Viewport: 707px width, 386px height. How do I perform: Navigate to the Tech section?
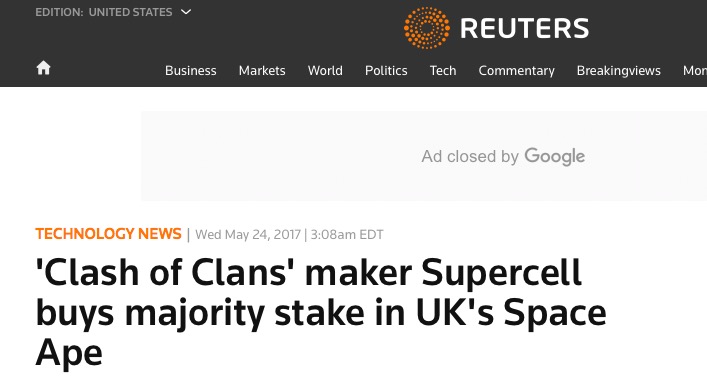(443, 71)
